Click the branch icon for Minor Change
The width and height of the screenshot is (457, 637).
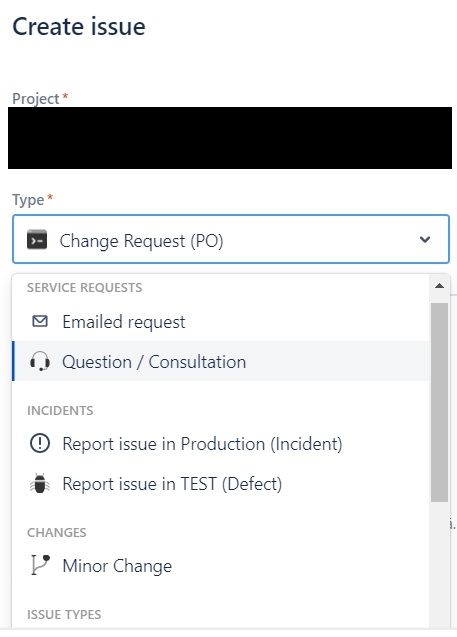40,565
